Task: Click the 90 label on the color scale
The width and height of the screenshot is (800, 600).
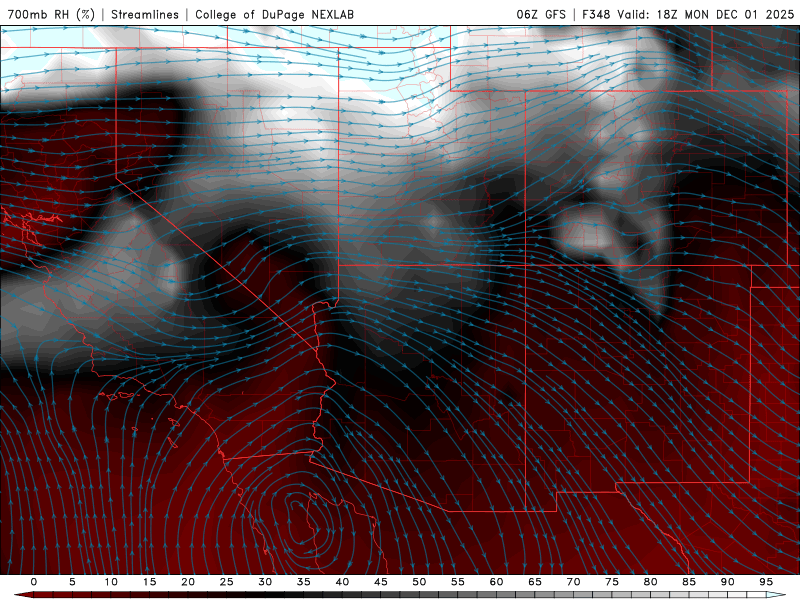Action: (x=727, y=582)
